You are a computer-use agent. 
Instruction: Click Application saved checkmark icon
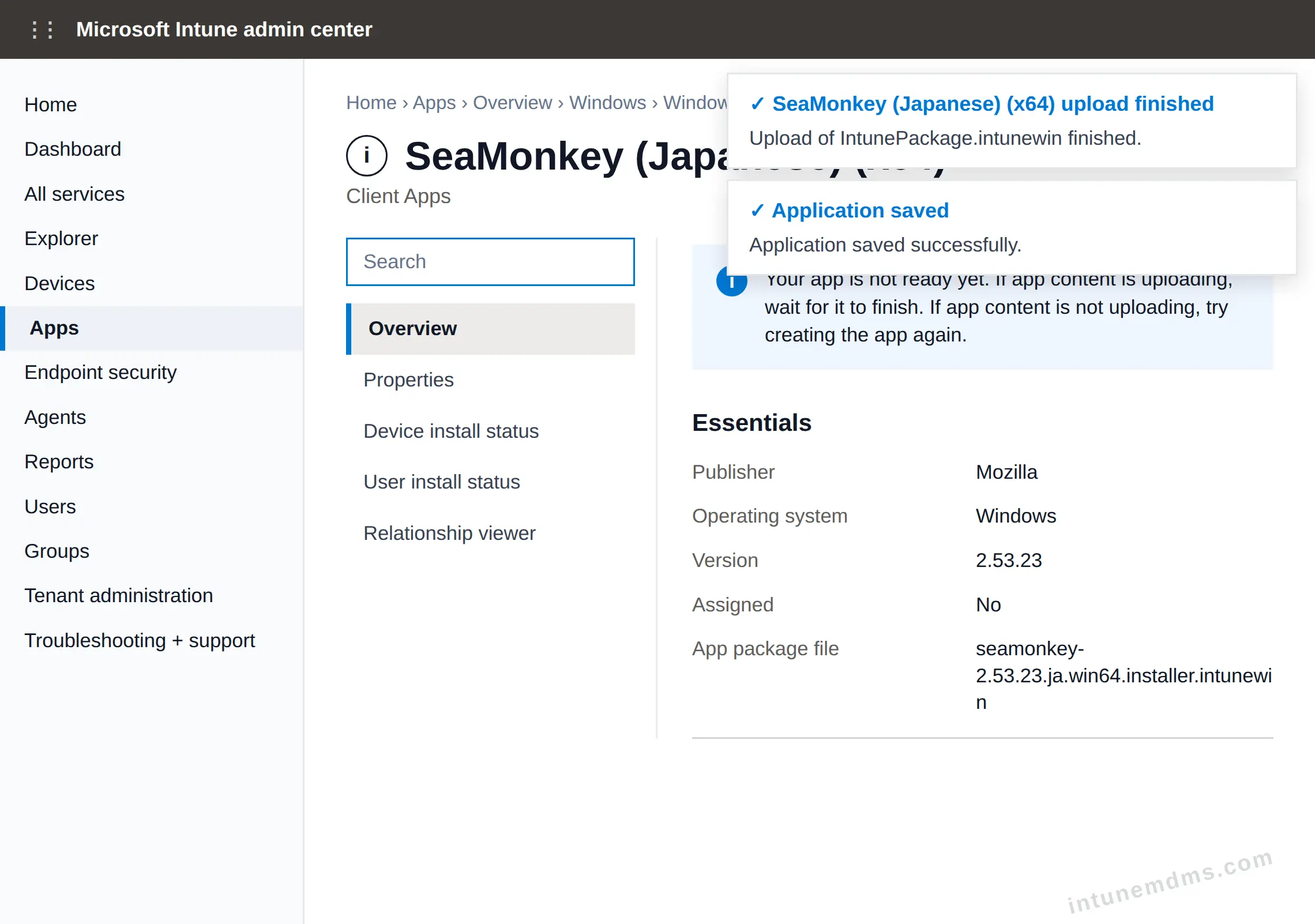tap(757, 211)
